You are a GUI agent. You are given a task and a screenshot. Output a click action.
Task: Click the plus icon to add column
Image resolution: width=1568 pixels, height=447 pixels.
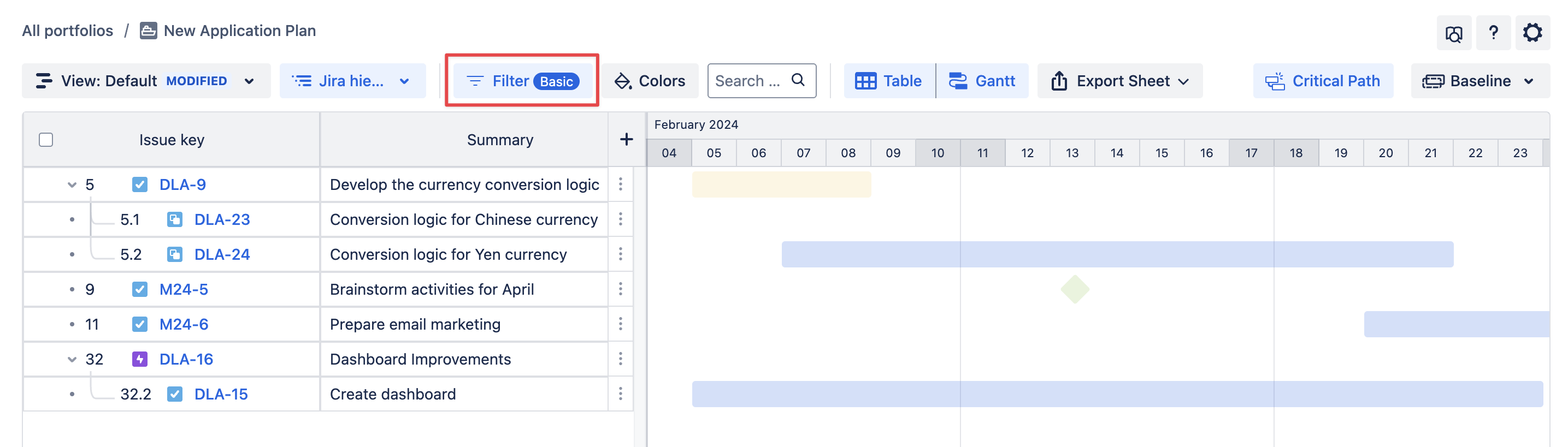point(626,139)
